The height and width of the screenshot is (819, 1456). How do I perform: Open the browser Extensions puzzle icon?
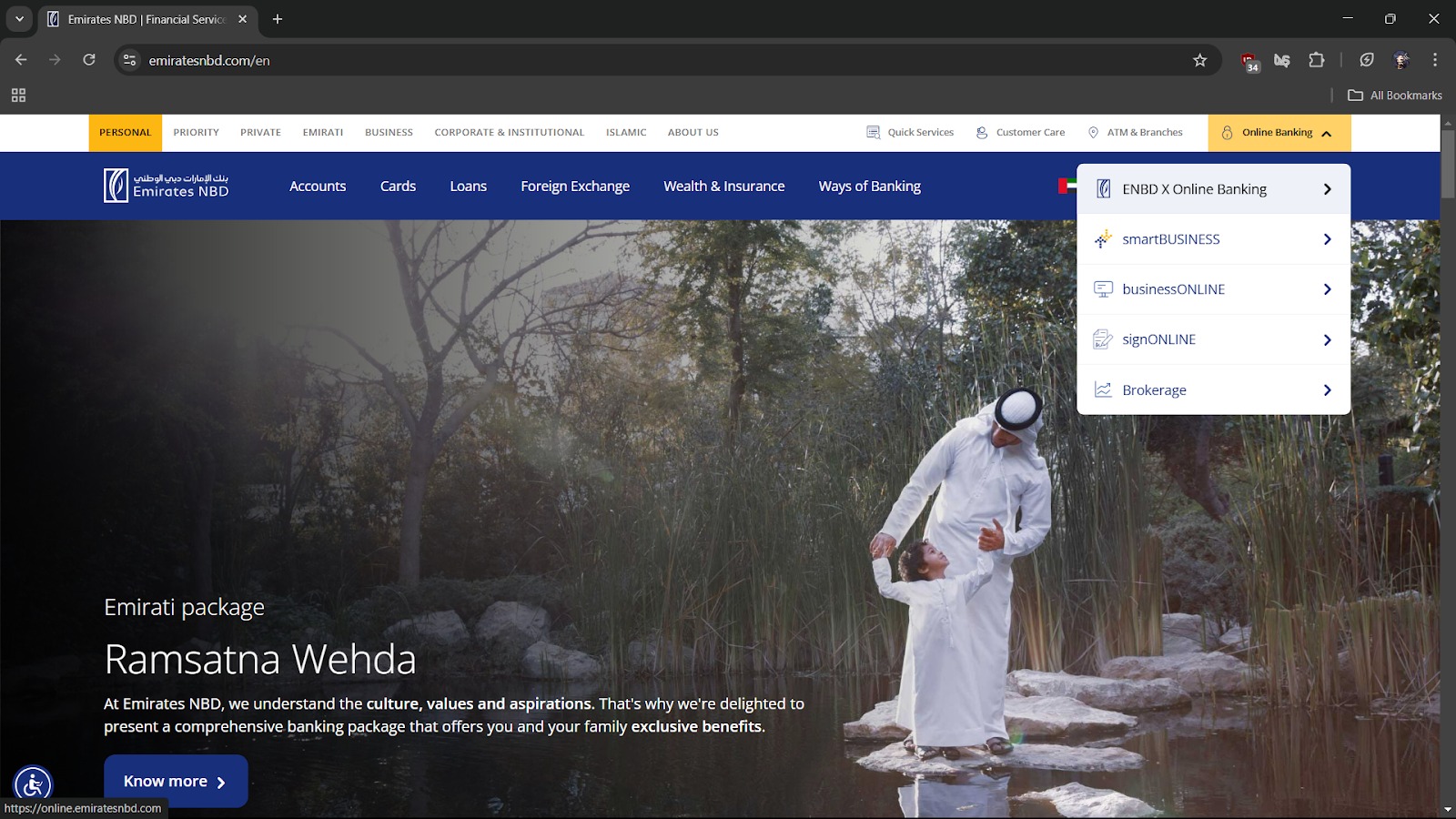tap(1316, 60)
